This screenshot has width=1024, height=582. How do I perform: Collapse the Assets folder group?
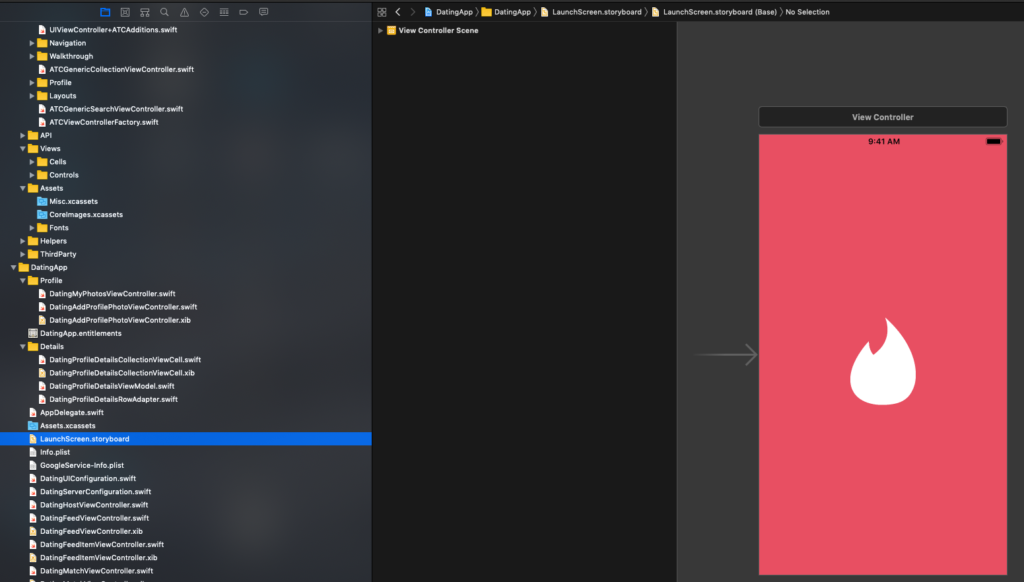[22, 188]
